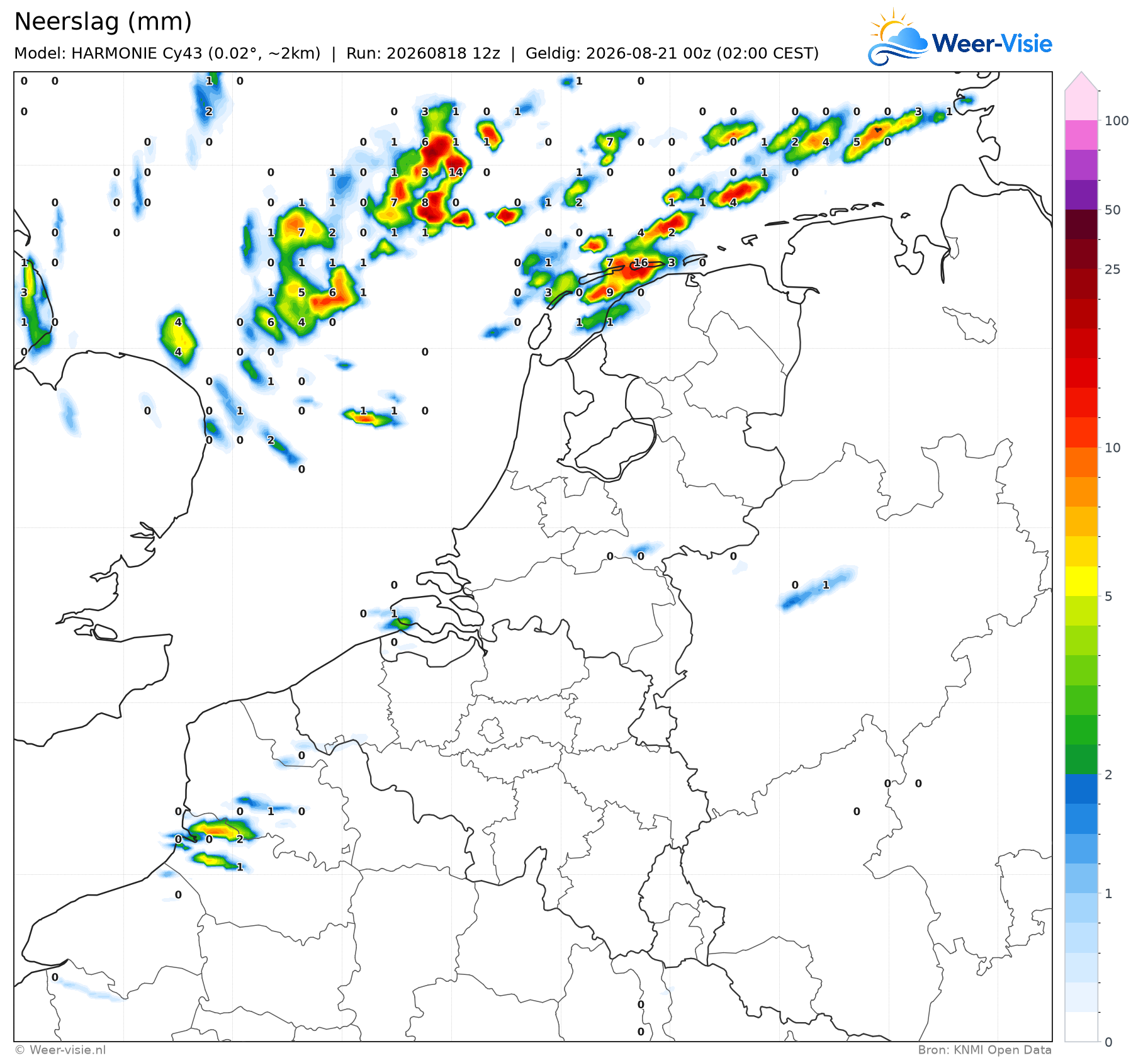Click the 14 mm precipitation value over the sea
Viewport: 1148px width, 1058px height.
coord(456,172)
